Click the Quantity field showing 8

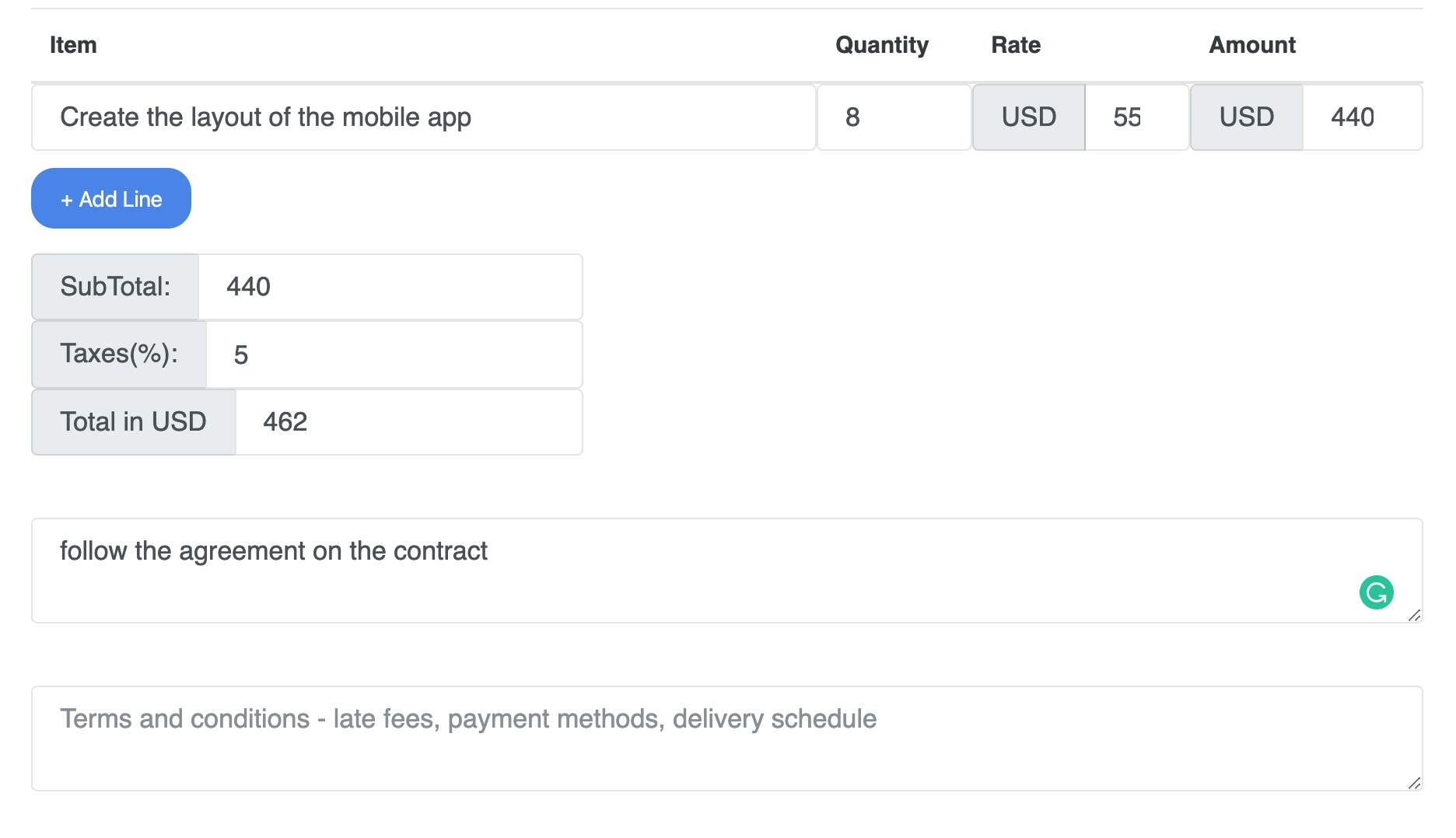pyautogui.click(x=893, y=117)
